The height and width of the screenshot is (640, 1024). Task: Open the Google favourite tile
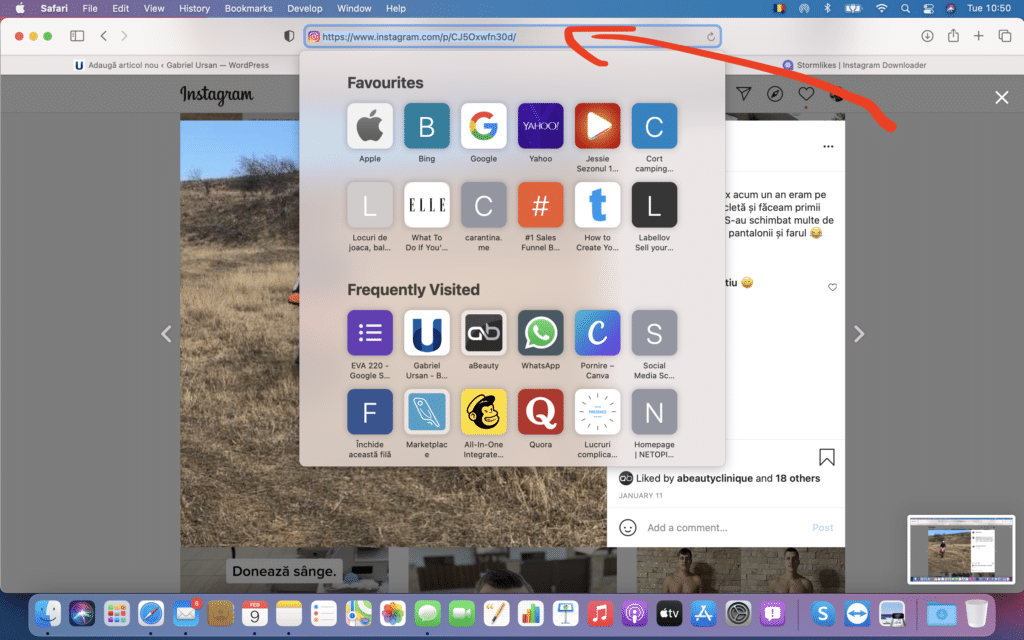(x=483, y=126)
